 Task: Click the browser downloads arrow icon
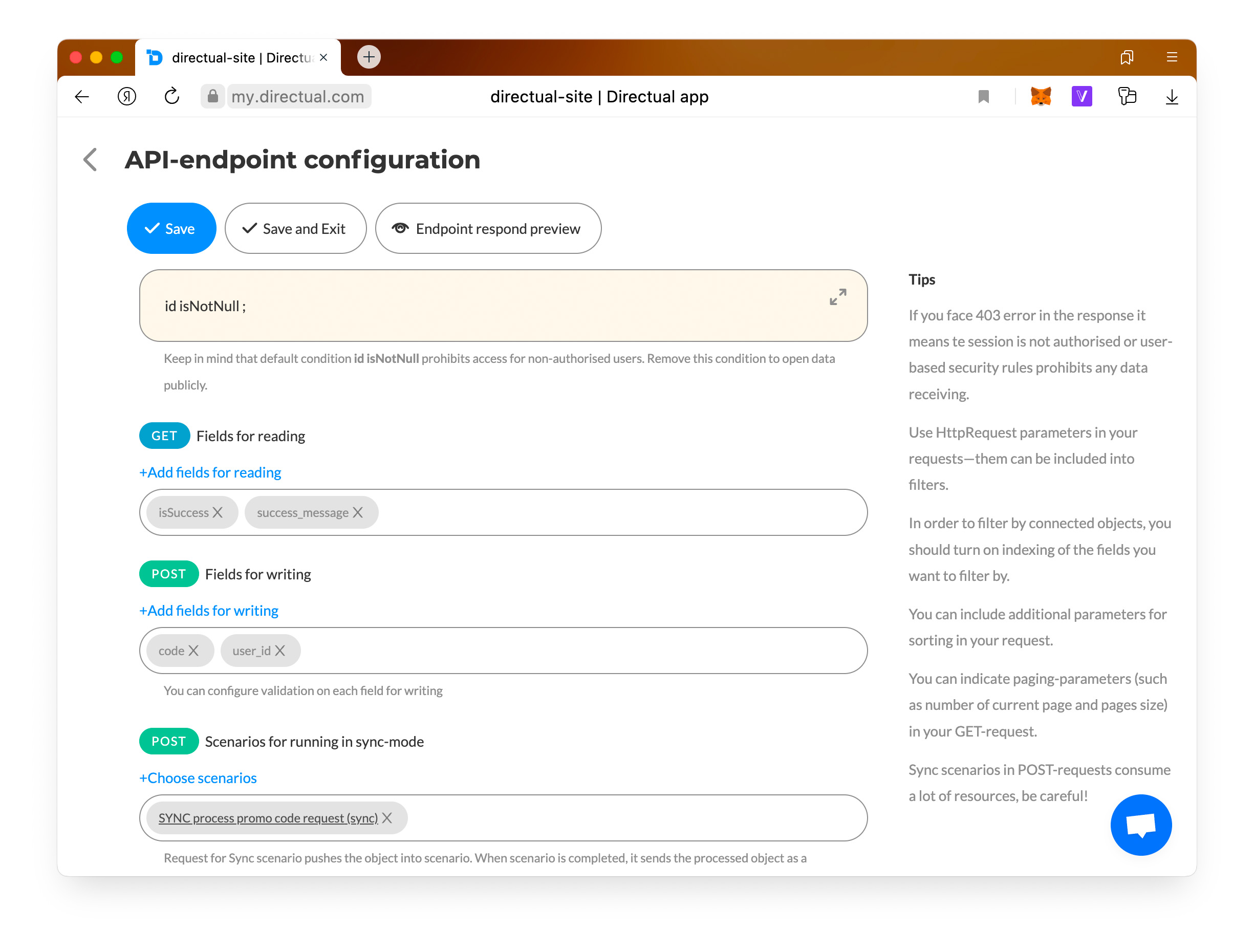point(1171,97)
